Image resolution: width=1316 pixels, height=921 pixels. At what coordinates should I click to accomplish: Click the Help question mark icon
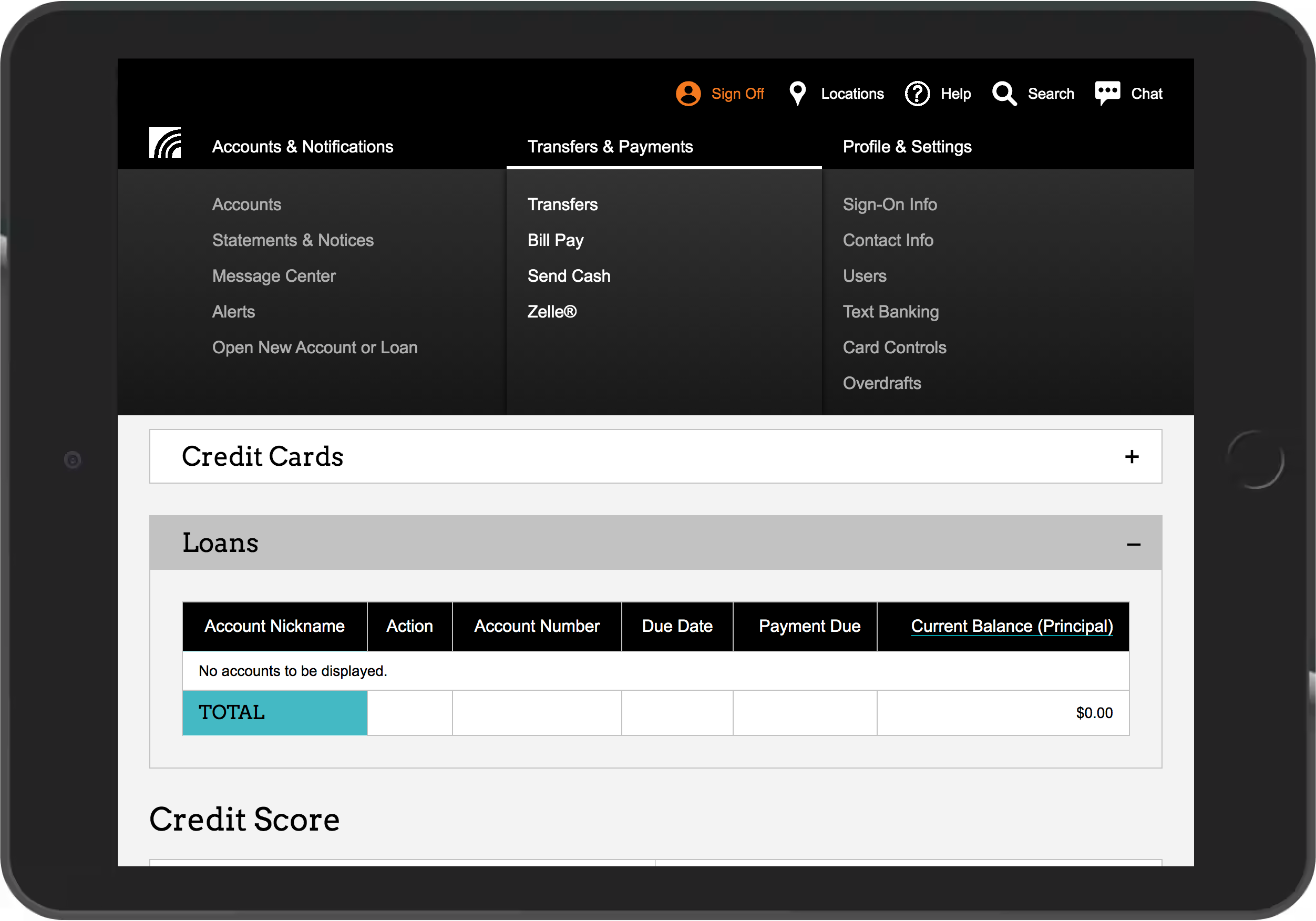[917, 94]
